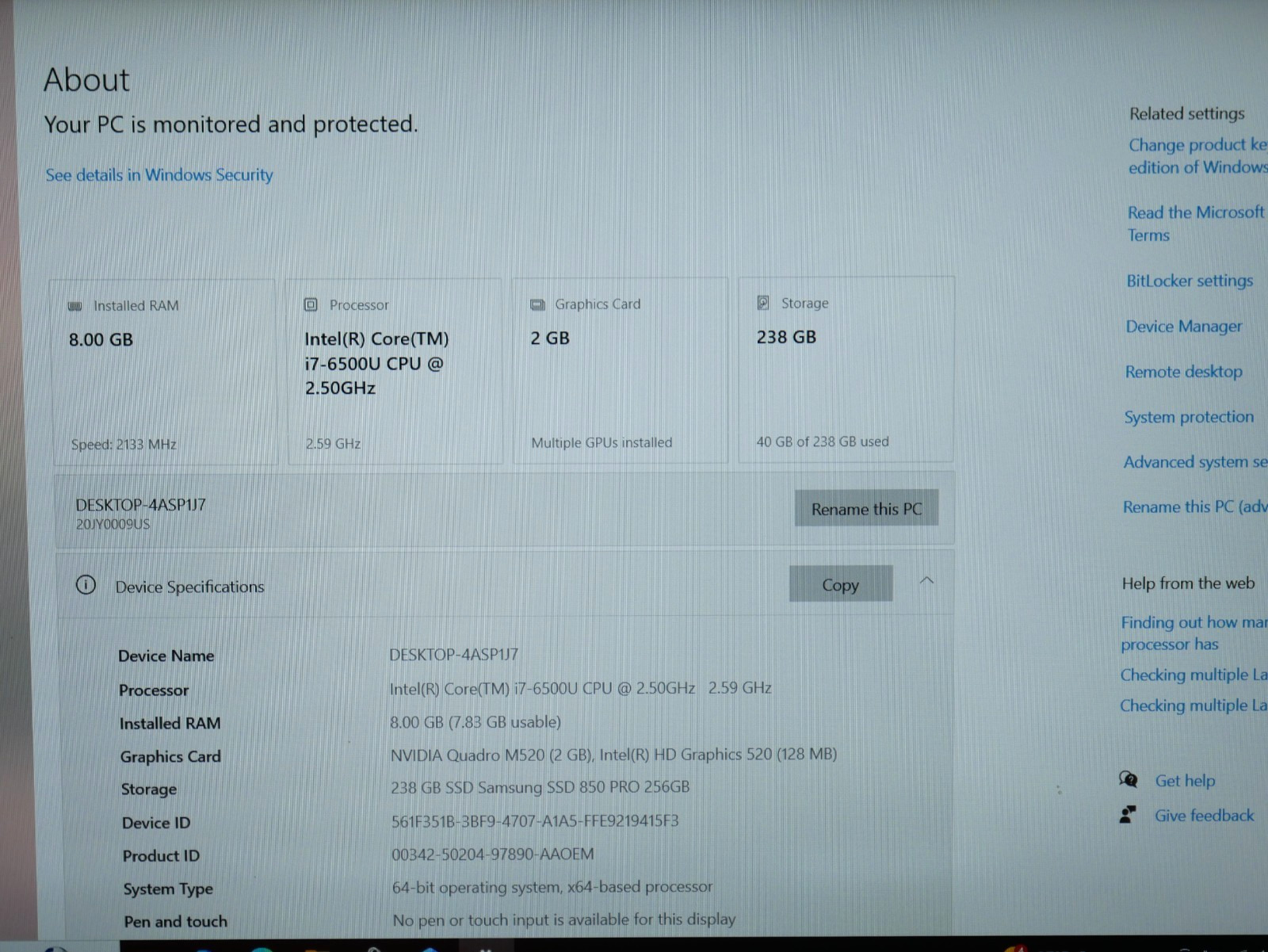Copy the device specifications
This screenshot has width=1268, height=952.
point(840,584)
